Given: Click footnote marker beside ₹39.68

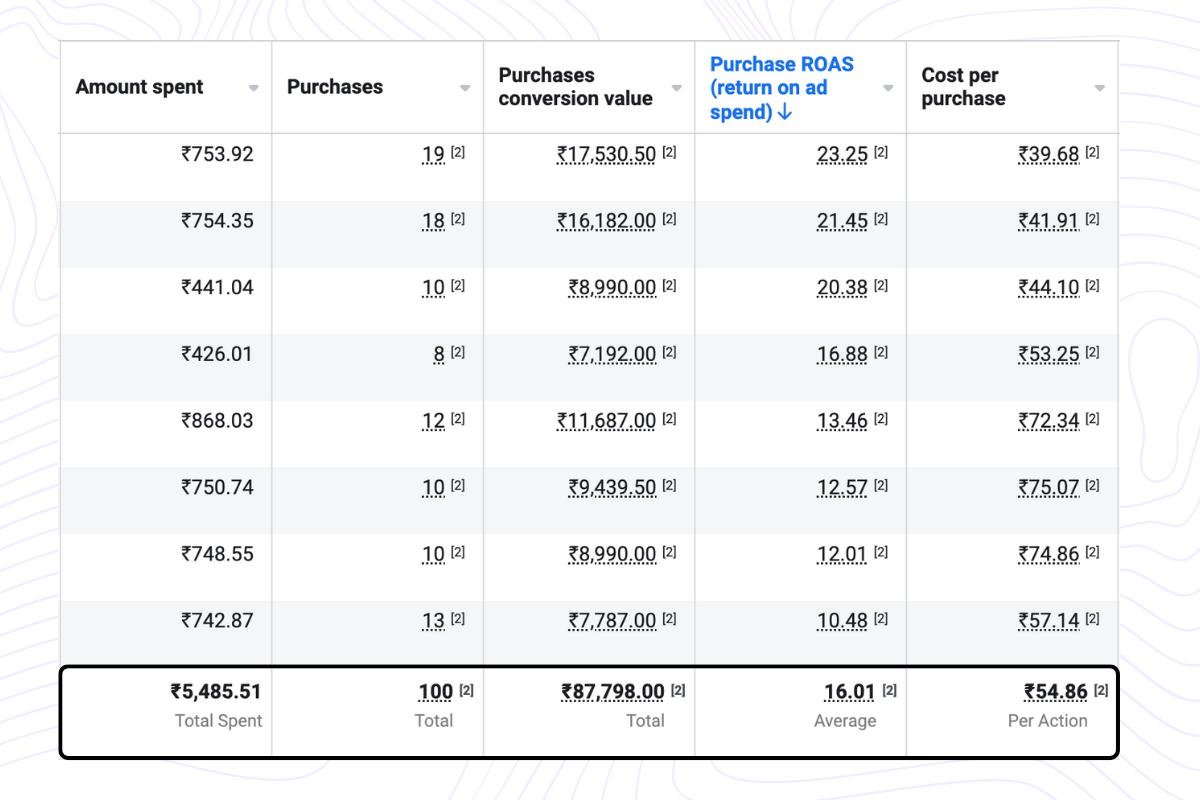Looking at the screenshot, I should pos(1093,153).
